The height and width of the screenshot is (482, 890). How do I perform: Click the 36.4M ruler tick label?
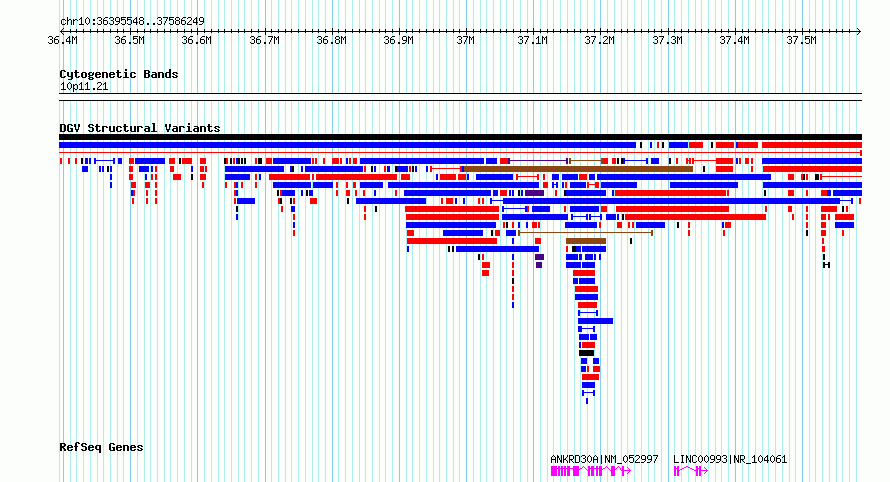(62, 40)
